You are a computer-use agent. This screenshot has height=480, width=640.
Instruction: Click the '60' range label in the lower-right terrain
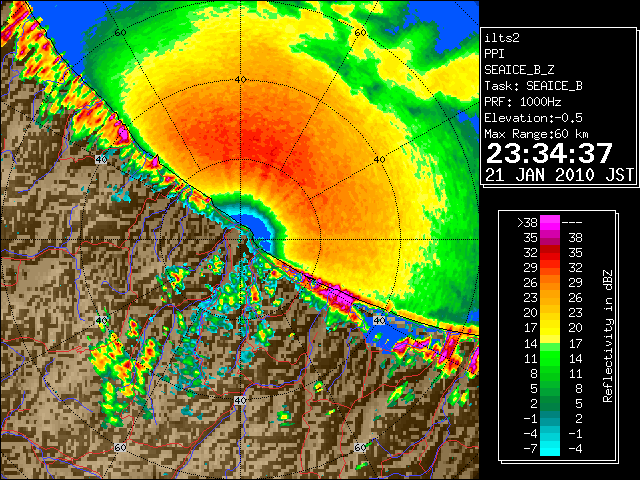coord(360,448)
